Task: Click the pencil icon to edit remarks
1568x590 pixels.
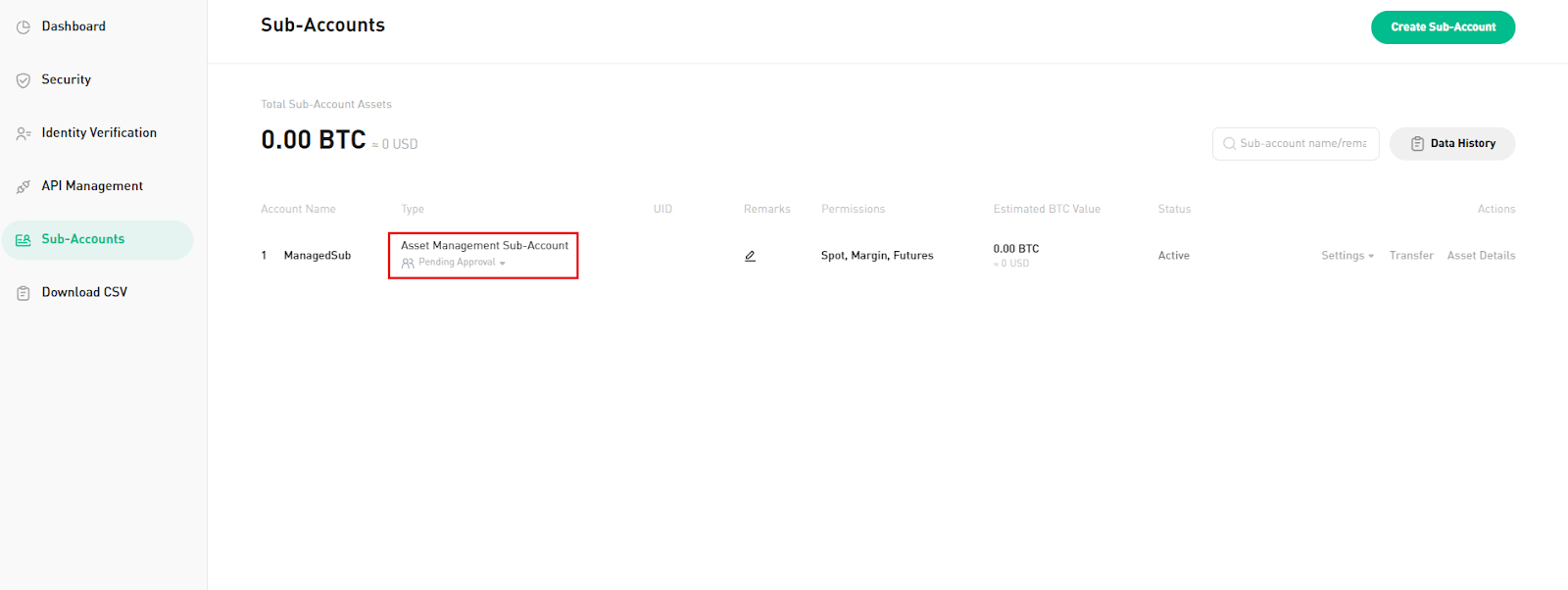Action: point(750,256)
